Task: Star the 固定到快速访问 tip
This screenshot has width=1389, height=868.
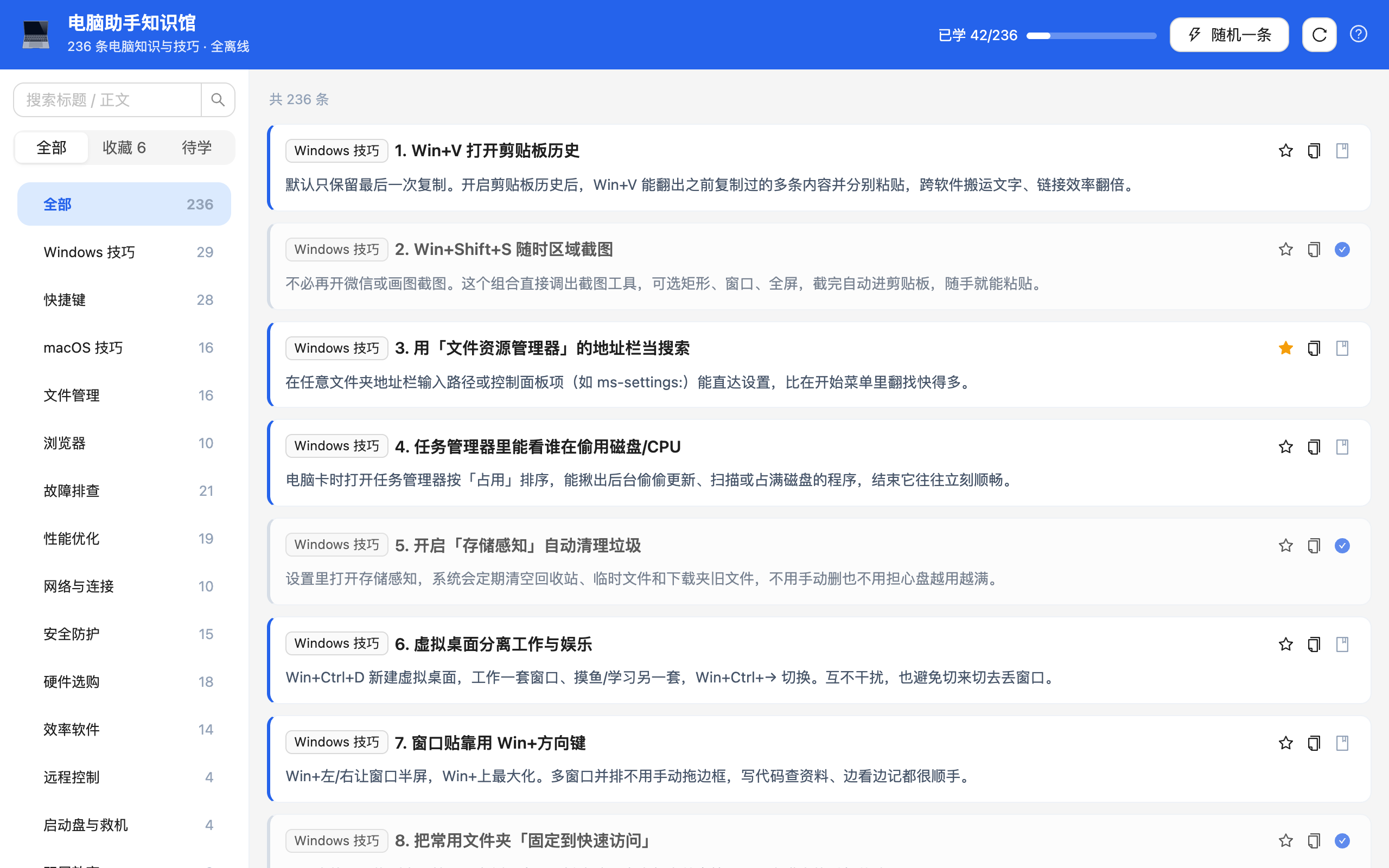Action: click(1286, 841)
